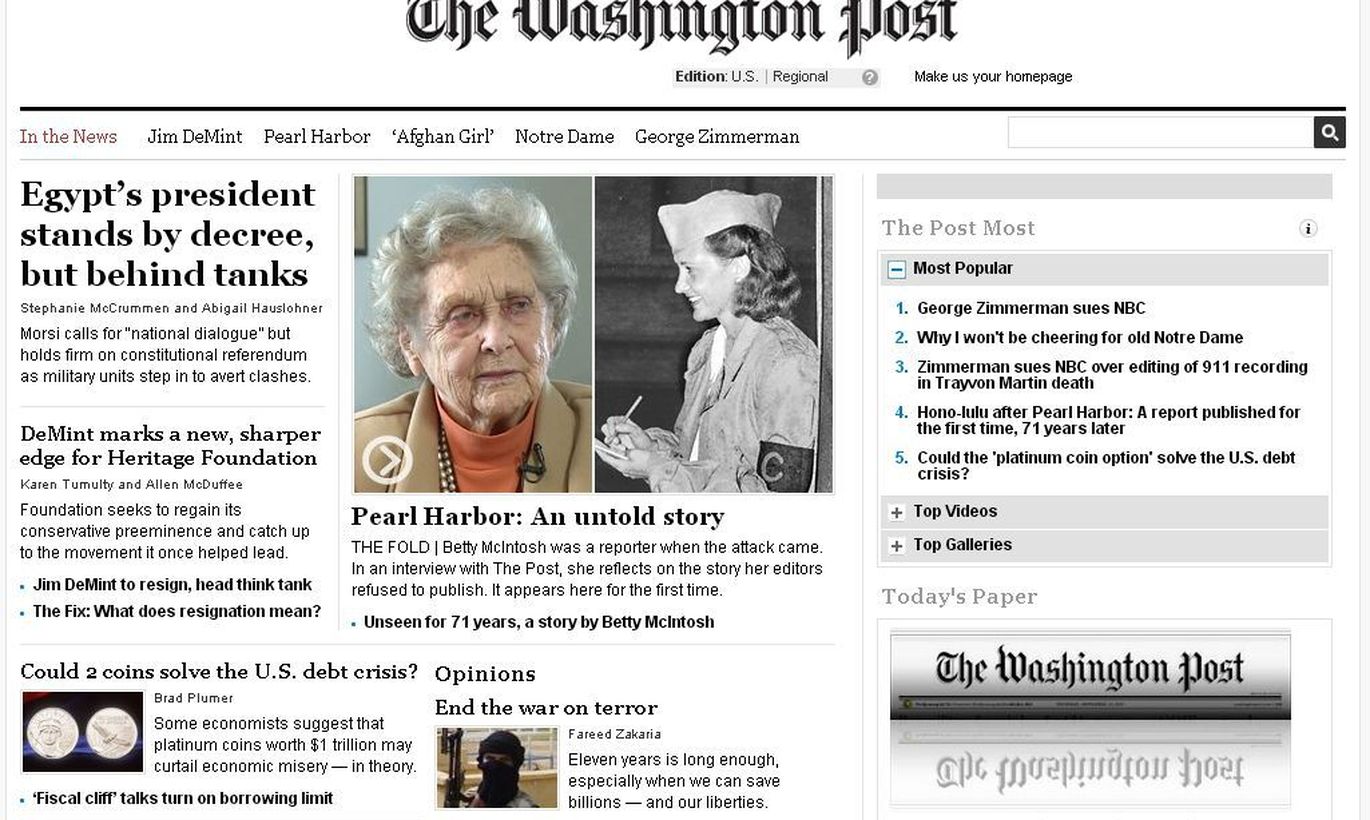1370x820 pixels.
Task: Click Make us your homepage link
Action: coord(993,77)
